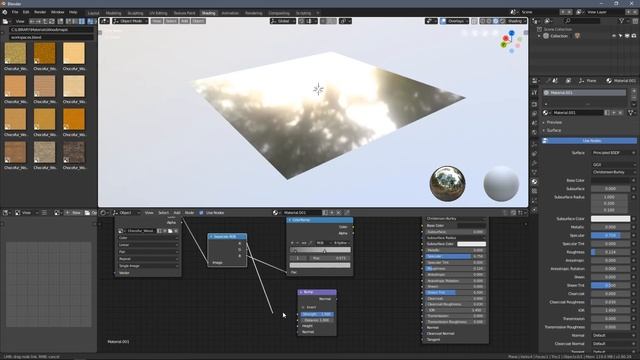Click the ColorRamp gradient bar
Image resolution: width=640 pixels, height=360 pixels.
320,250
